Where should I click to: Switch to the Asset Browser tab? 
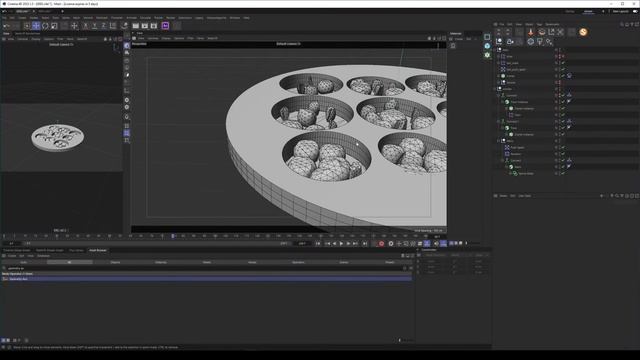[x=98, y=250]
